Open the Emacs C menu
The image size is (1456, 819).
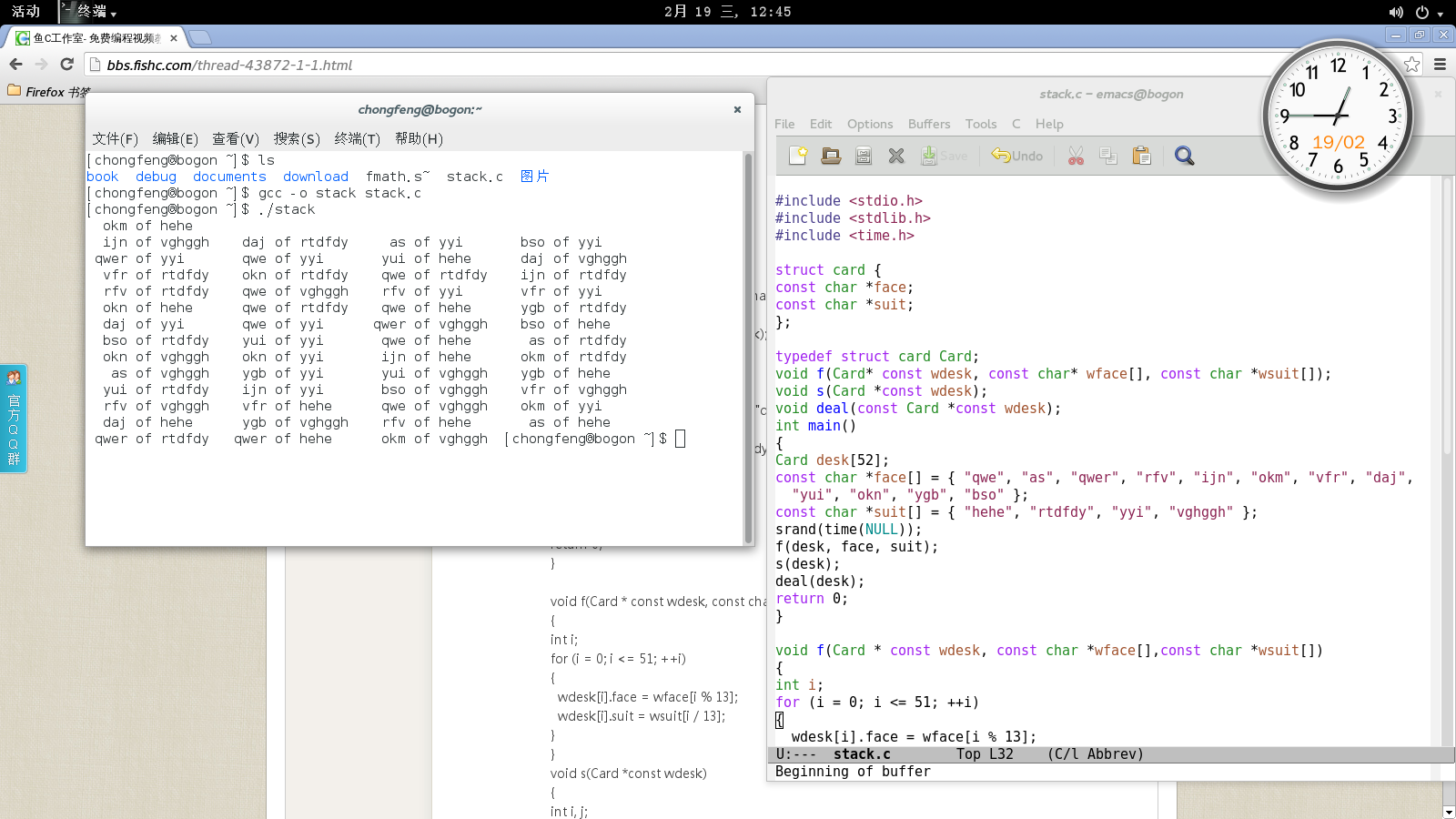[1016, 124]
